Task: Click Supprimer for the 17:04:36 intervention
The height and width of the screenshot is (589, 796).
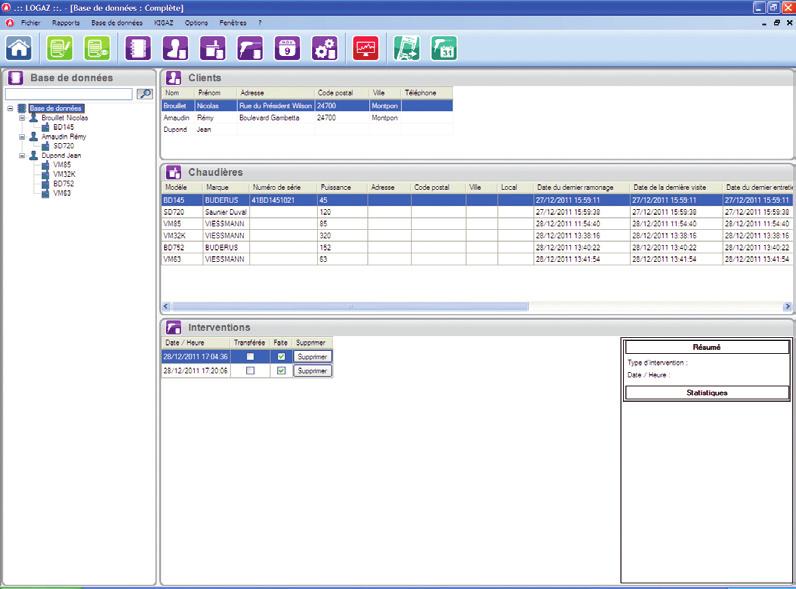Action: [x=312, y=357]
